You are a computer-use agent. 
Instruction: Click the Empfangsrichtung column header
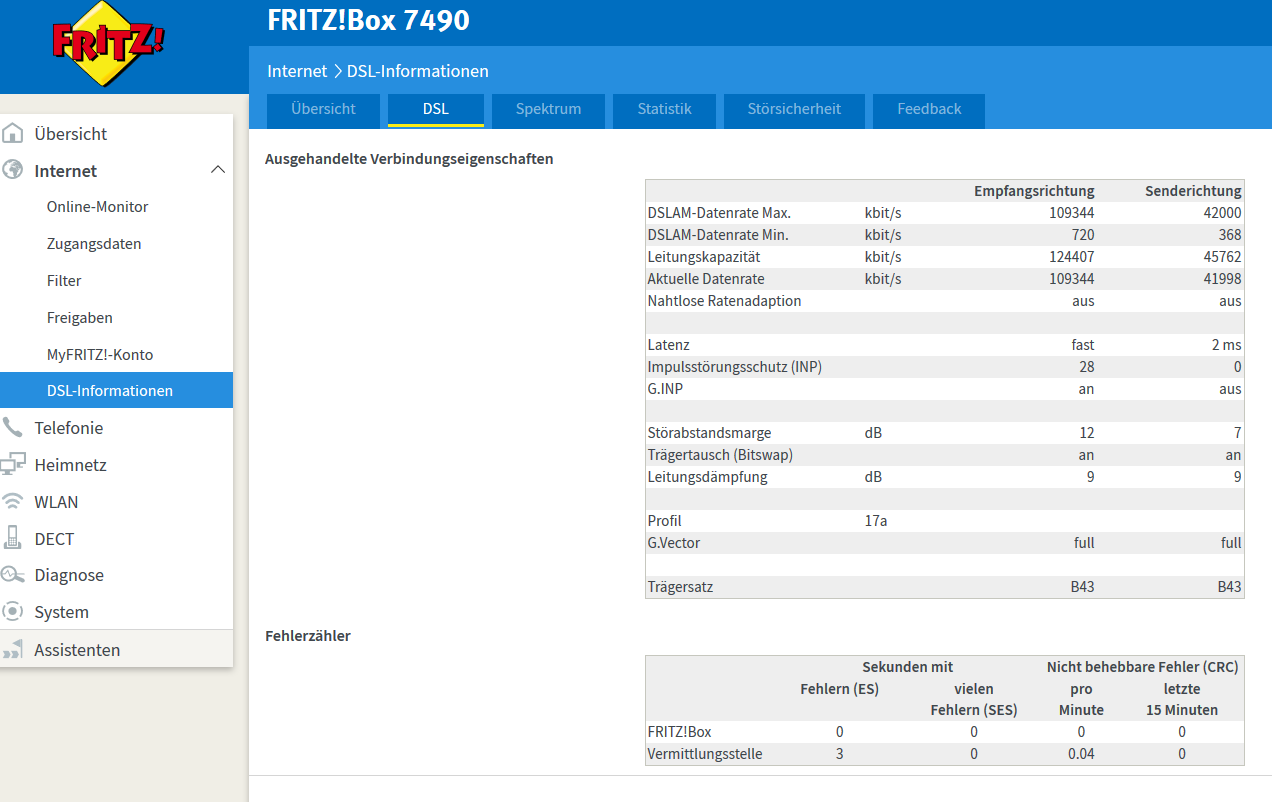click(1034, 191)
